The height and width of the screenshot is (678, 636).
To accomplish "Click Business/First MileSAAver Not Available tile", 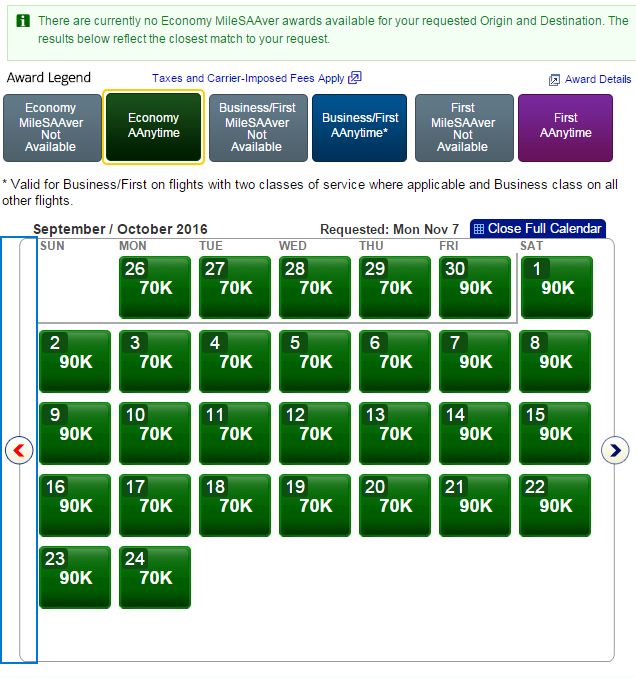I will pos(257,128).
